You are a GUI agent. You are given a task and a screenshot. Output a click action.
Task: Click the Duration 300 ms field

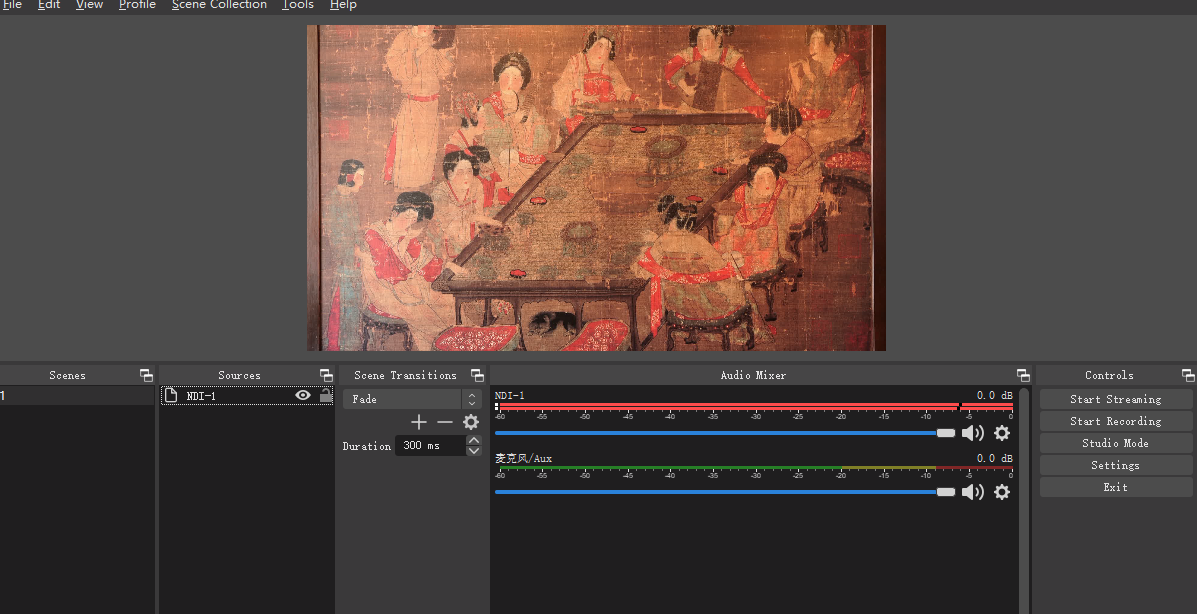coord(431,445)
